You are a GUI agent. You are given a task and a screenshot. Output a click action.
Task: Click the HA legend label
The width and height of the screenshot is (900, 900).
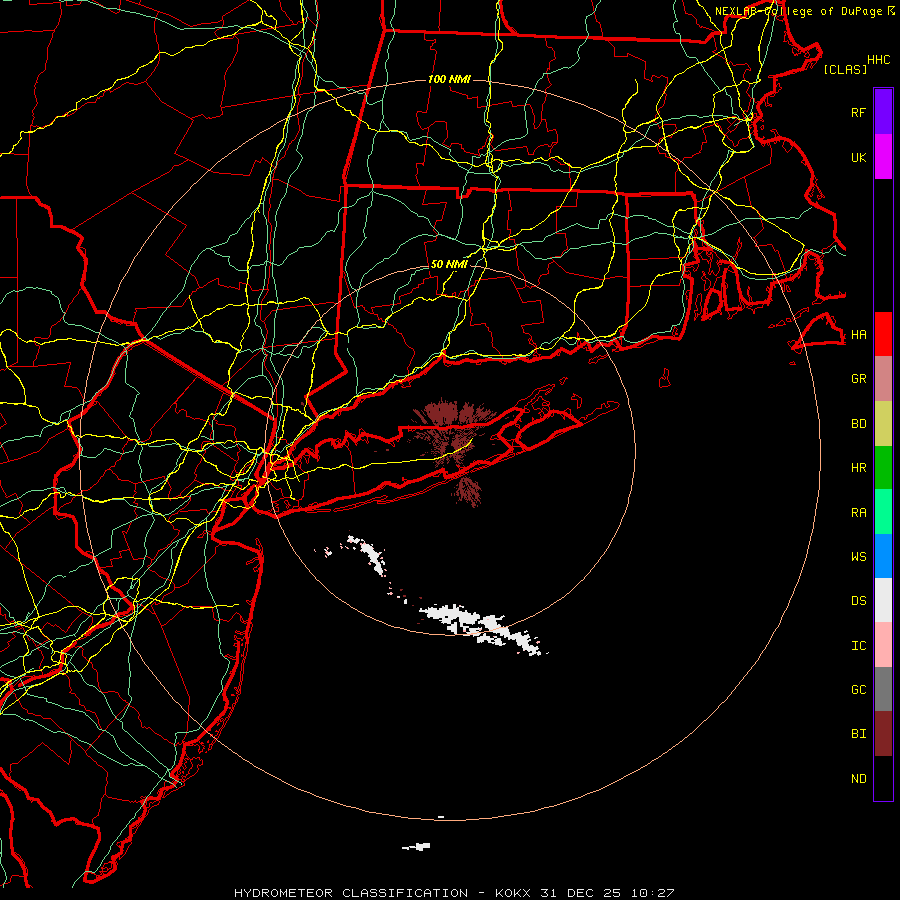click(858, 335)
